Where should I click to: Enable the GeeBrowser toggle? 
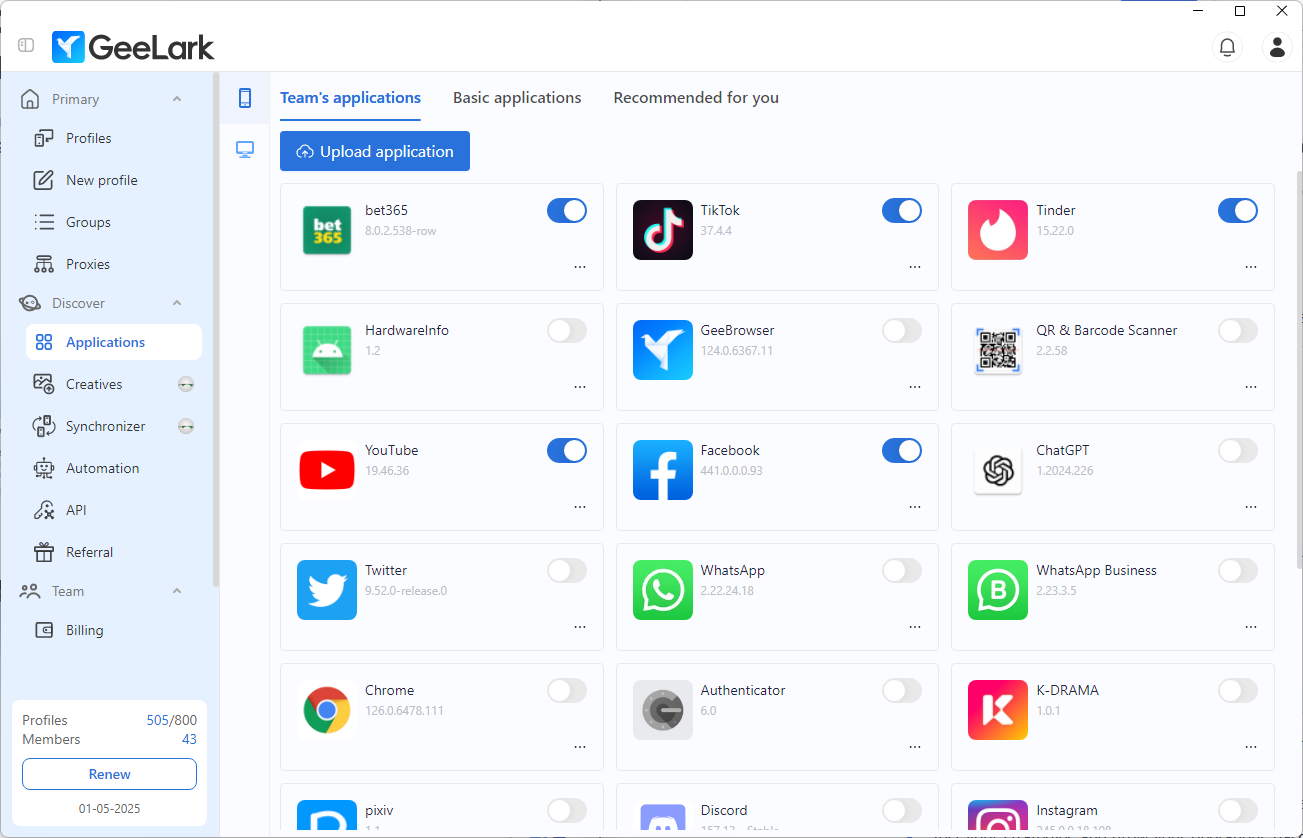pyautogui.click(x=902, y=330)
